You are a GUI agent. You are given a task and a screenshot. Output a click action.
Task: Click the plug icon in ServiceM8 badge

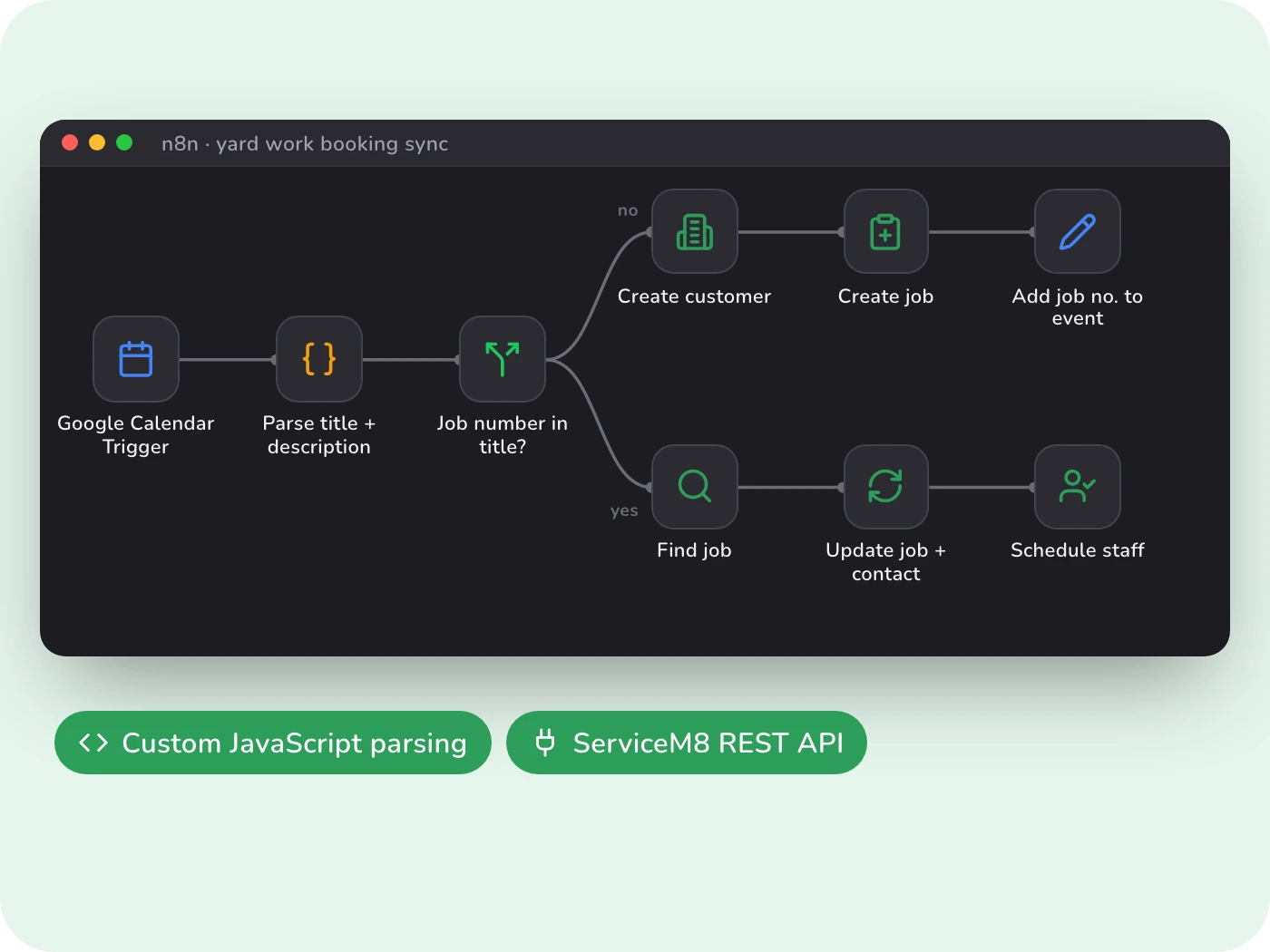click(545, 743)
